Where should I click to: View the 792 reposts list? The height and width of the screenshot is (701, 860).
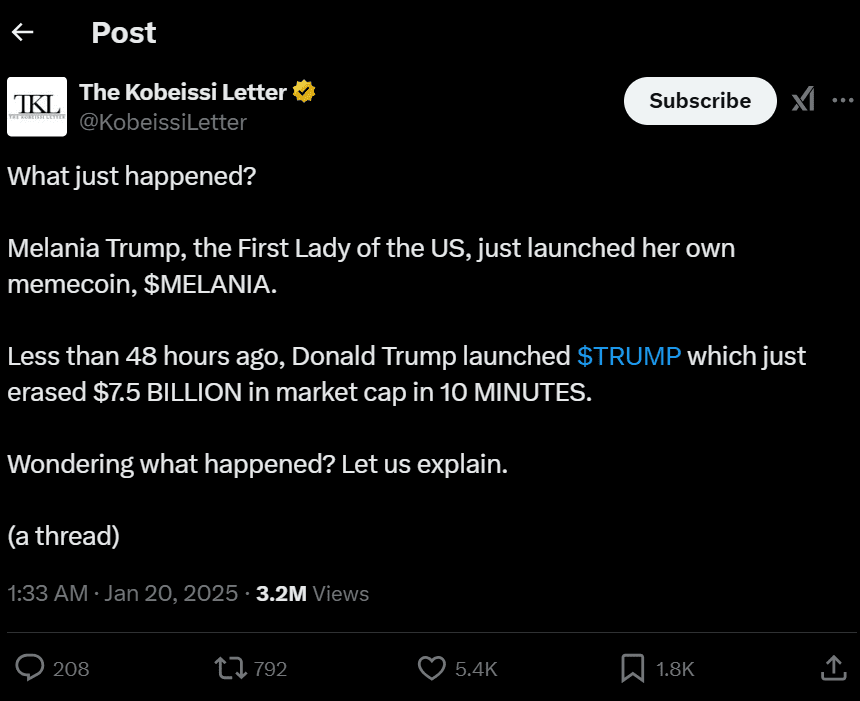coord(268,668)
